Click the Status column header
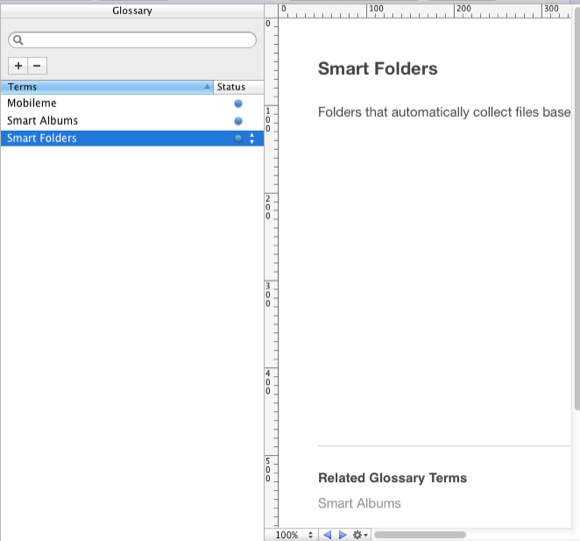The width and height of the screenshot is (580, 541). coord(239,87)
